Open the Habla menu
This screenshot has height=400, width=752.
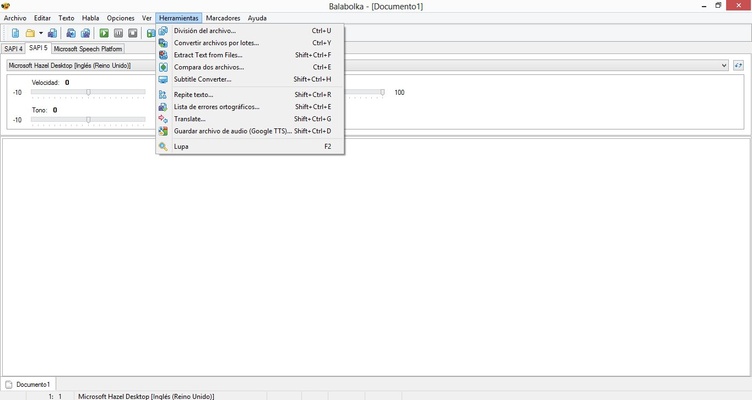(90, 18)
